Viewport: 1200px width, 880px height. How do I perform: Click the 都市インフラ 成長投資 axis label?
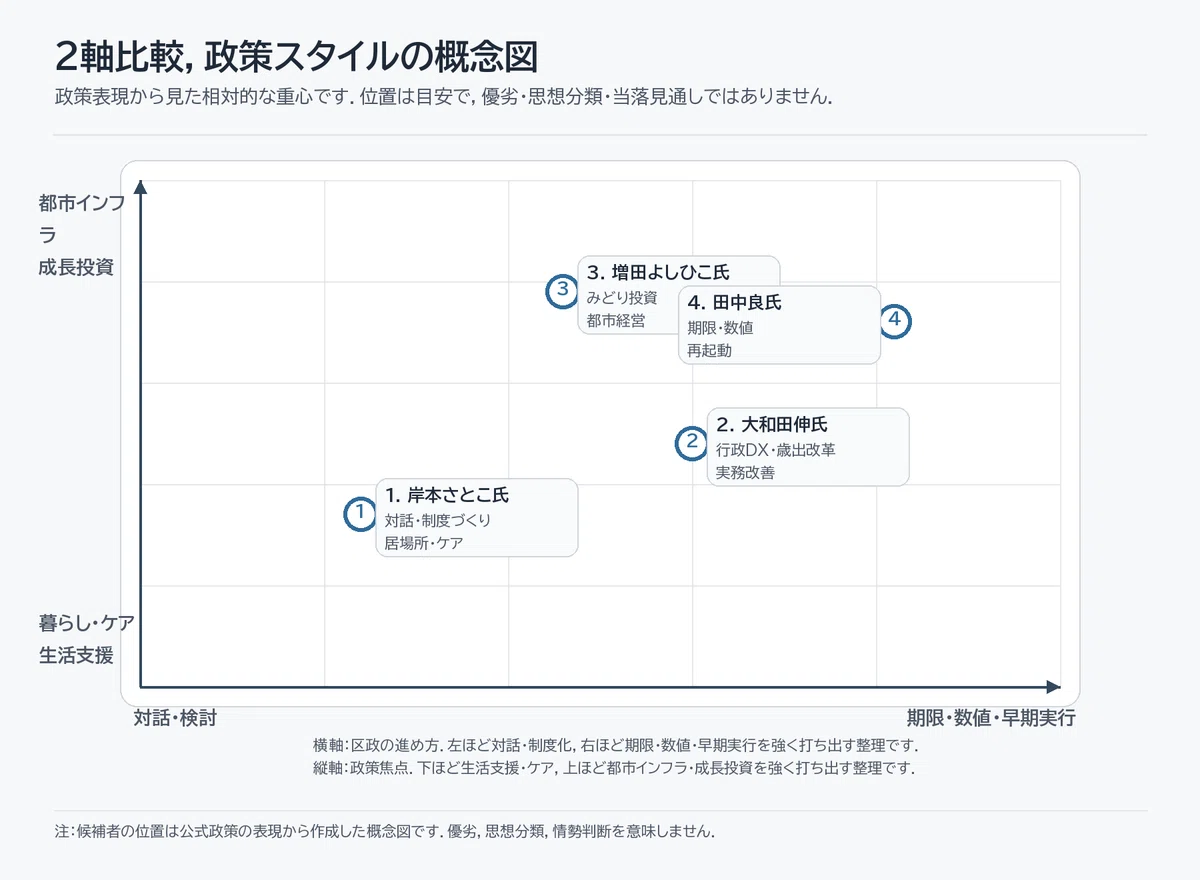82,235
